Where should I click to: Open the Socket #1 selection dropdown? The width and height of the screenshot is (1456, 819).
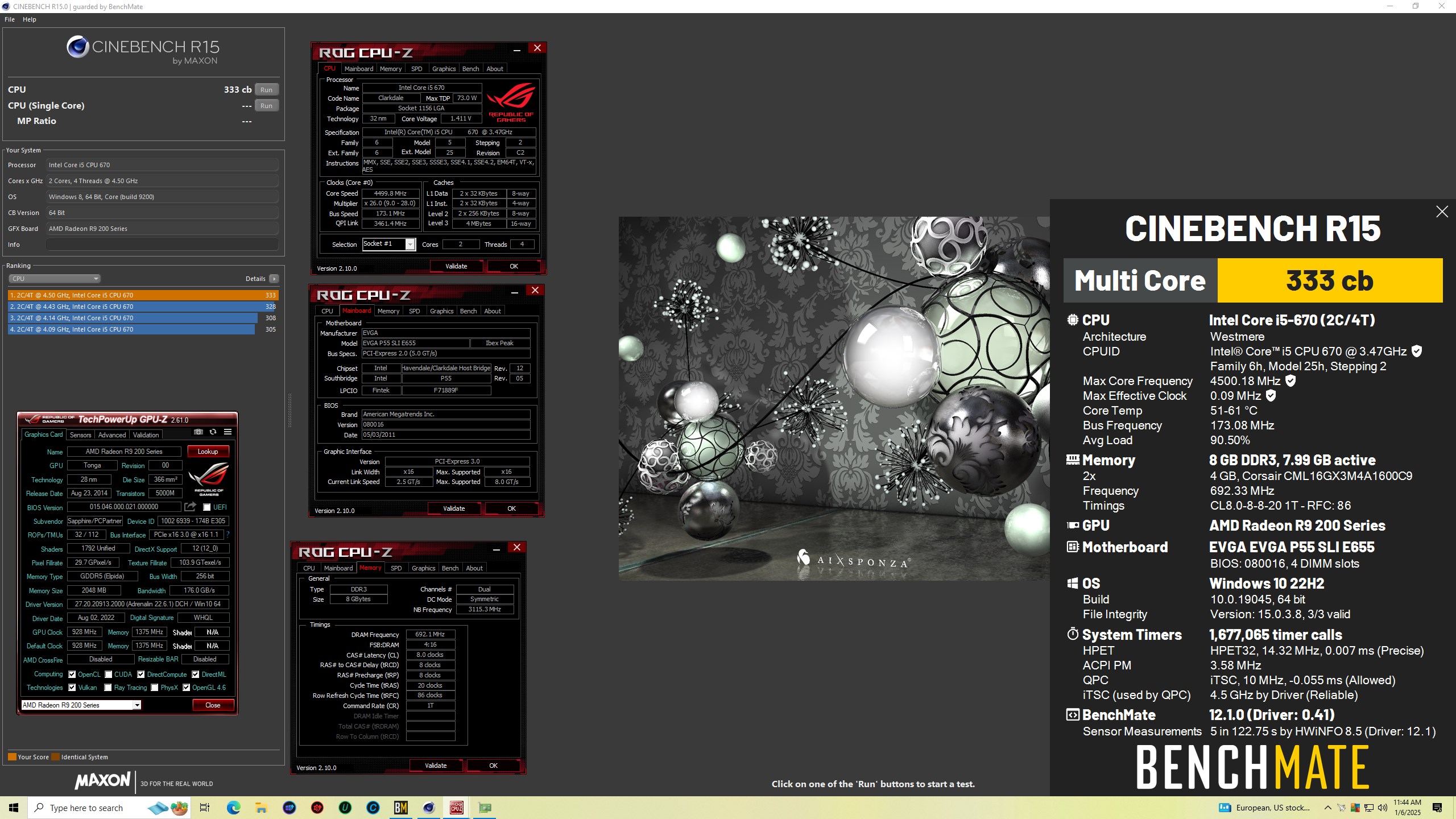tap(389, 244)
